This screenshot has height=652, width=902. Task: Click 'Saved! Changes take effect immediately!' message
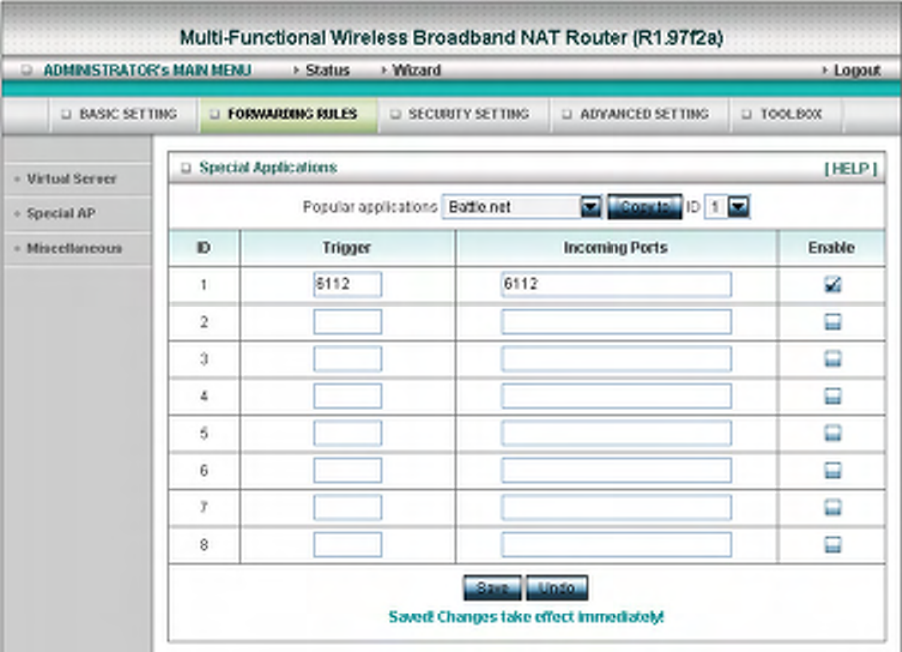526,617
